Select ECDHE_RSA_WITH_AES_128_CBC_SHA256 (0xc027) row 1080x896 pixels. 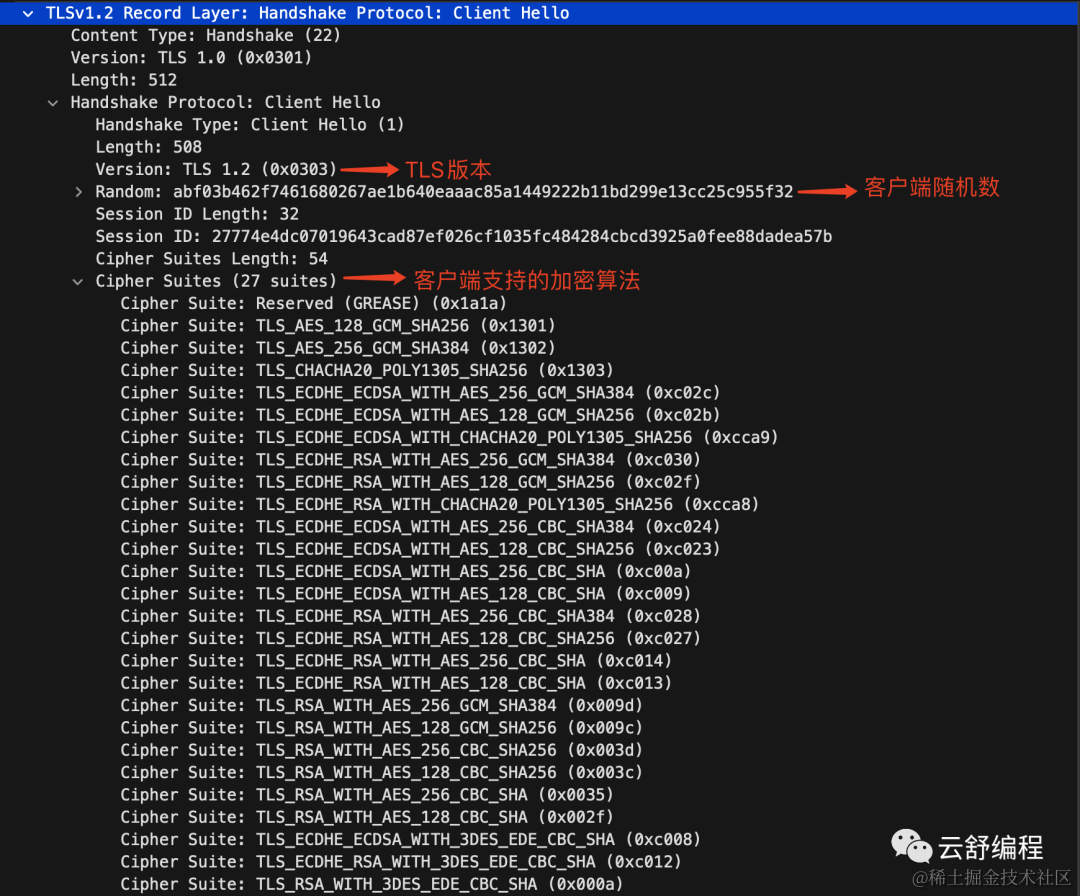click(411, 638)
